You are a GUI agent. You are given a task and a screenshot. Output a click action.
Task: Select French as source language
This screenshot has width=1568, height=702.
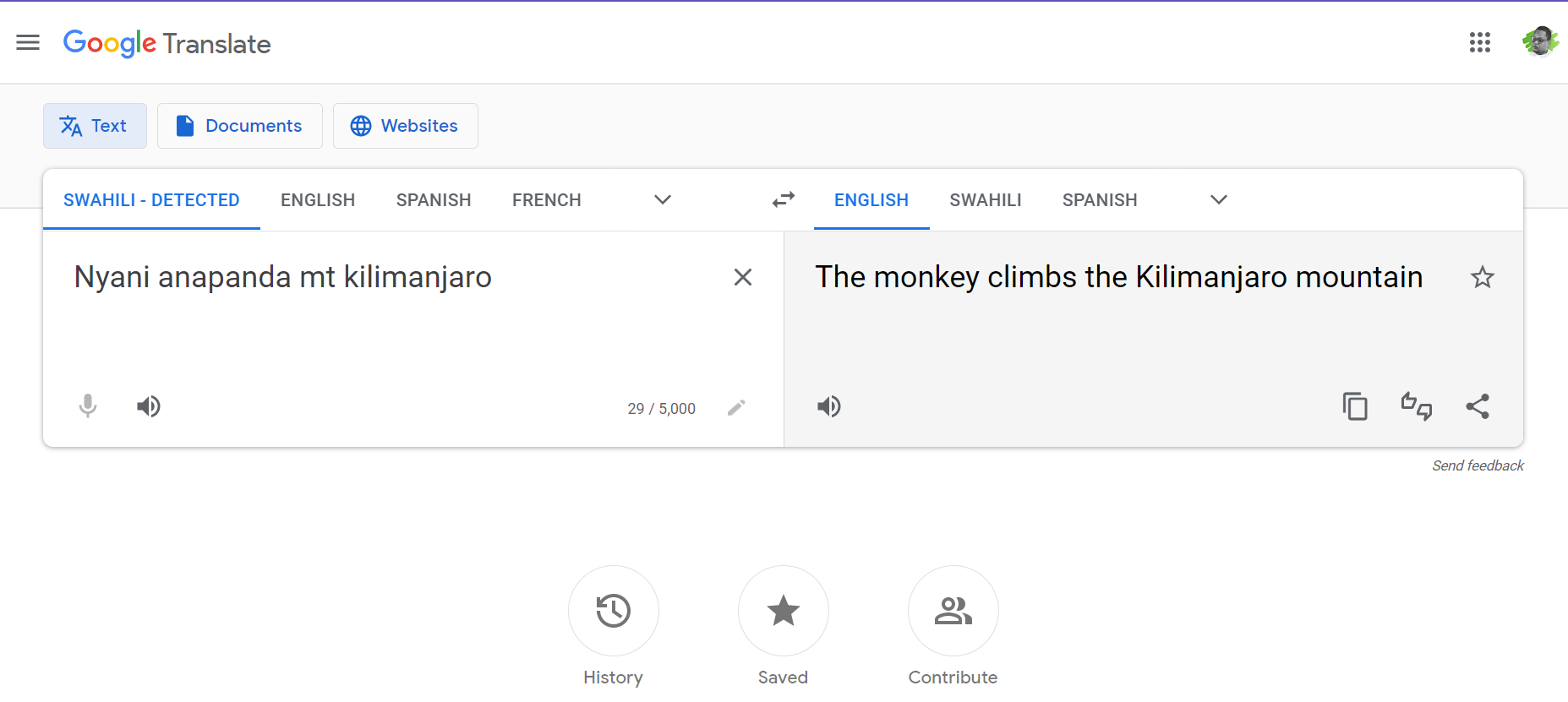click(547, 200)
